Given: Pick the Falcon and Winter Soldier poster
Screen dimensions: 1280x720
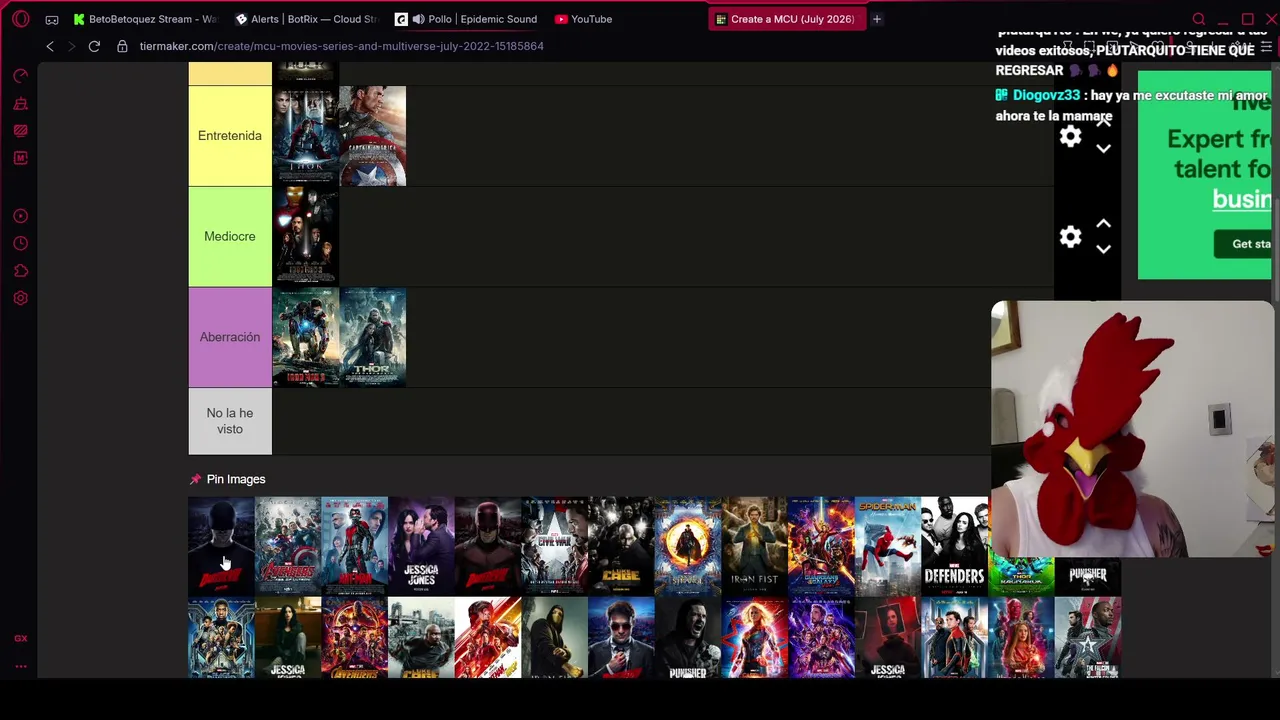Looking at the screenshot, I should click(x=1088, y=638).
